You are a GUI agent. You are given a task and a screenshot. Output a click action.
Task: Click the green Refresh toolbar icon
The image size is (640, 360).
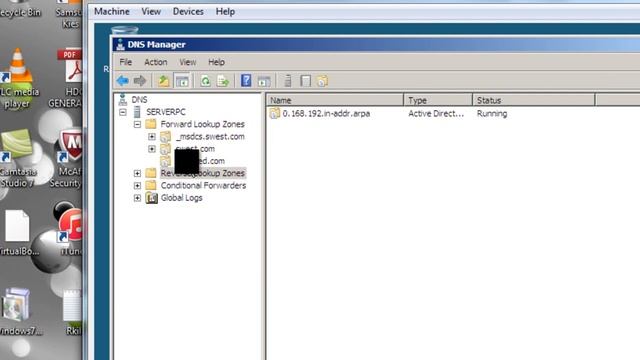(x=205, y=81)
